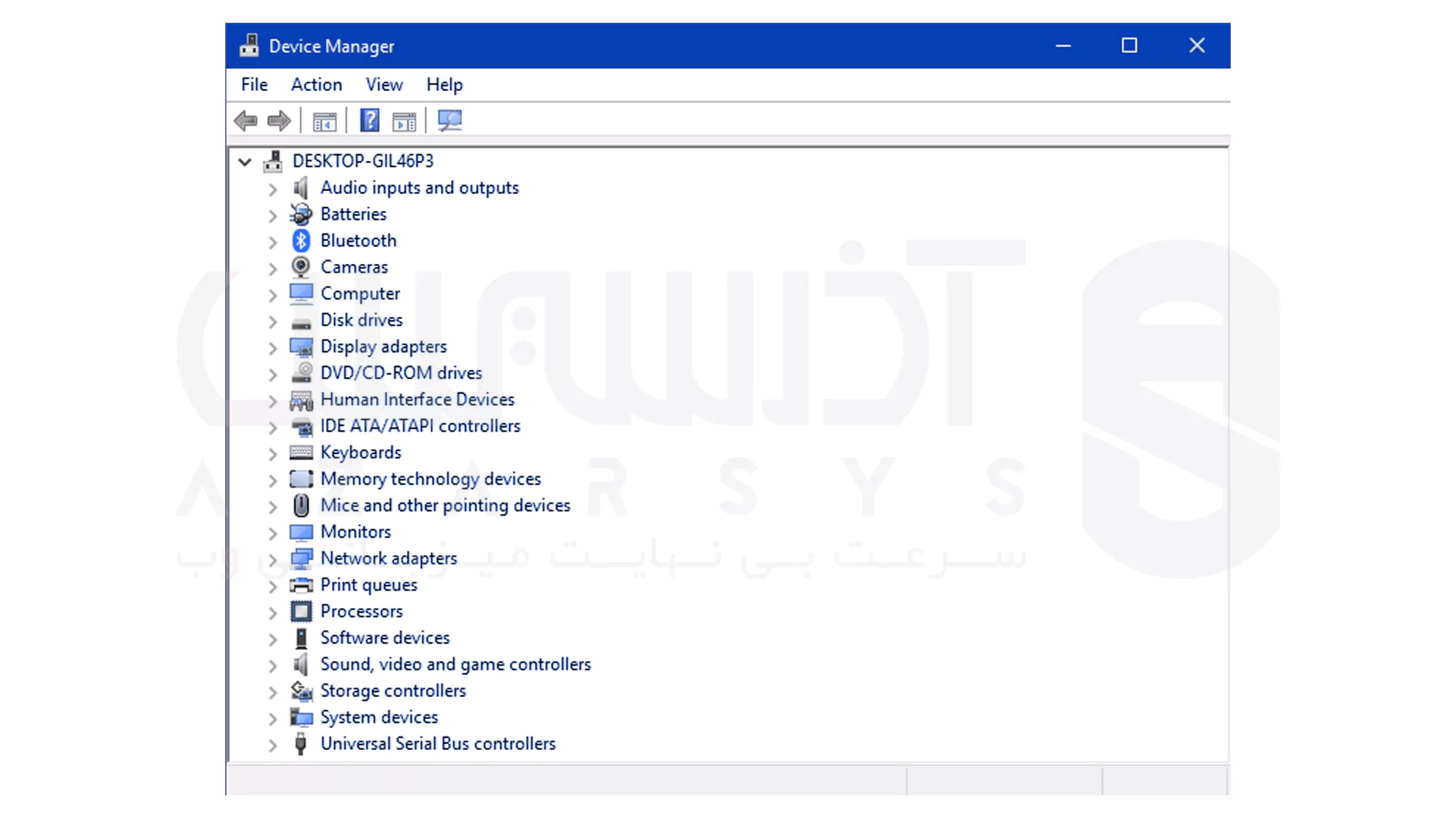Collapse the DESKTOP-GIL46P3 root node
The height and width of the screenshot is (819, 1456).
pyautogui.click(x=244, y=162)
